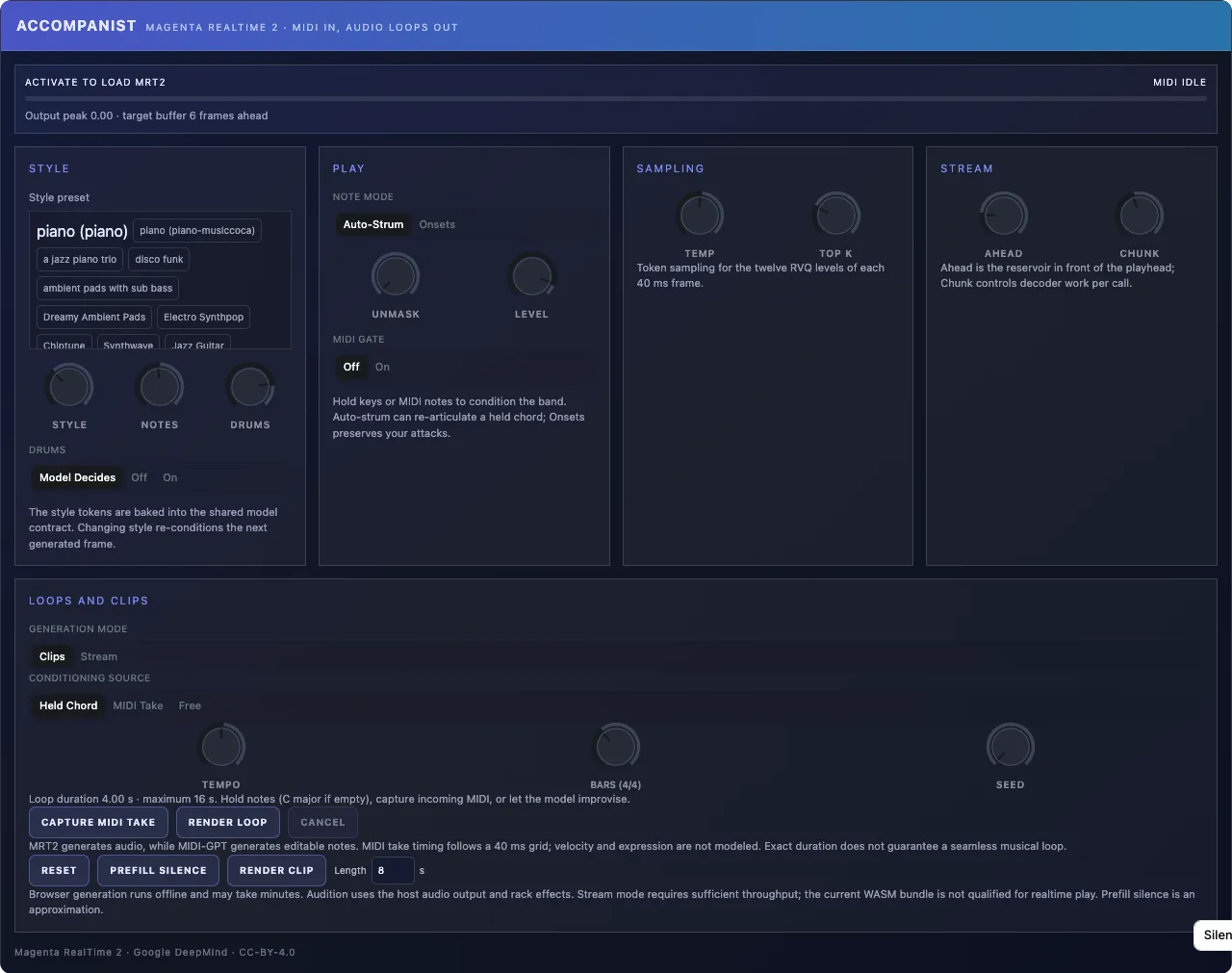The height and width of the screenshot is (973, 1232).
Task: Turn MIDI Gate On
Action: tap(382, 367)
